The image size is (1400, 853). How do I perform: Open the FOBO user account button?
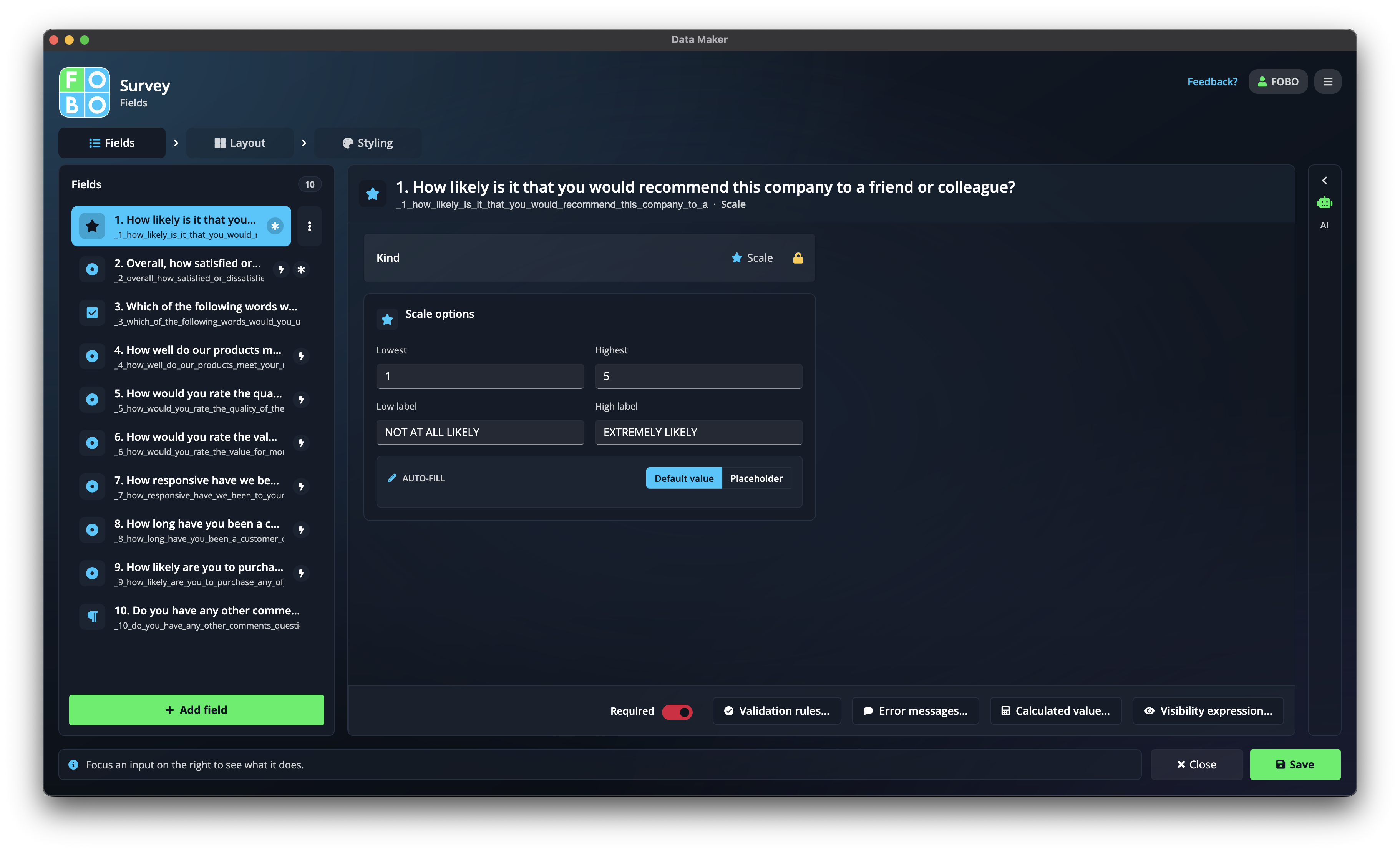pyautogui.click(x=1278, y=82)
